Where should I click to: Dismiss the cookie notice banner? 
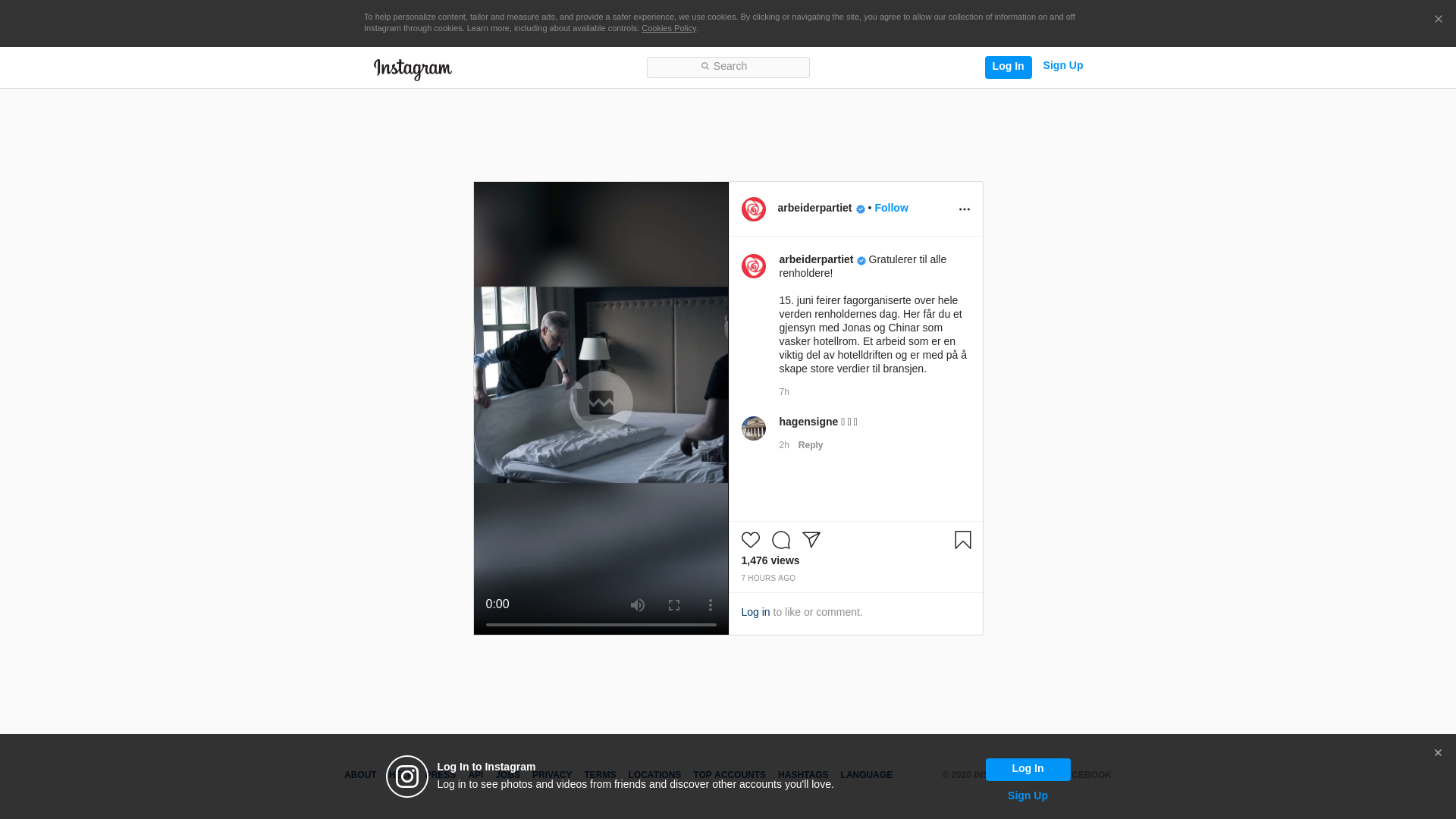click(x=1438, y=20)
